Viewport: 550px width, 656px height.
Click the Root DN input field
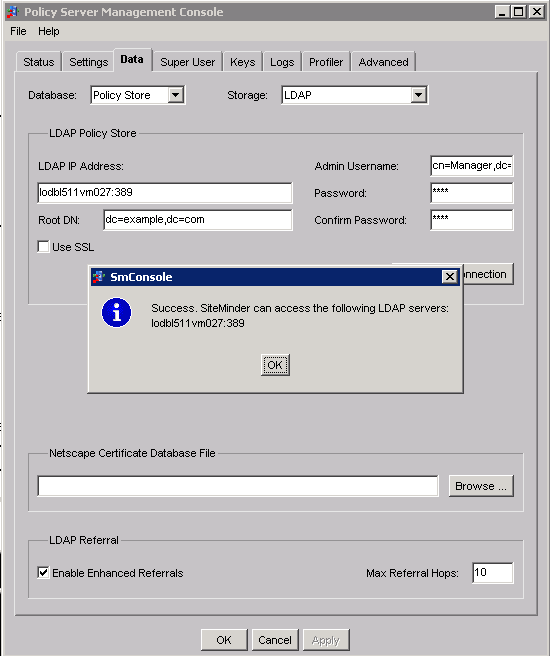click(x=198, y=220)
